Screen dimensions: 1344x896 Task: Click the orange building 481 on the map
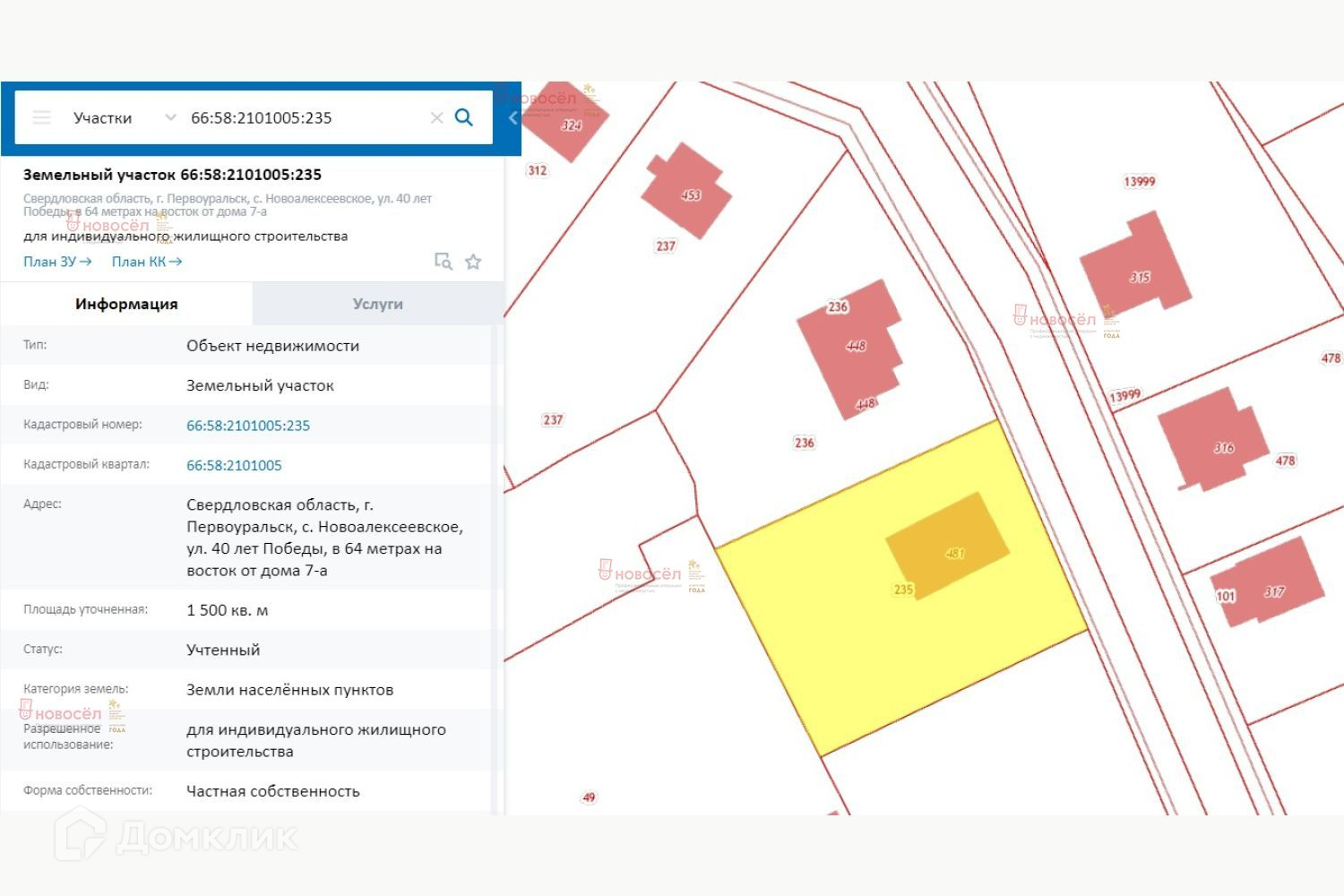pyautogui.click(x=947, y=545)
